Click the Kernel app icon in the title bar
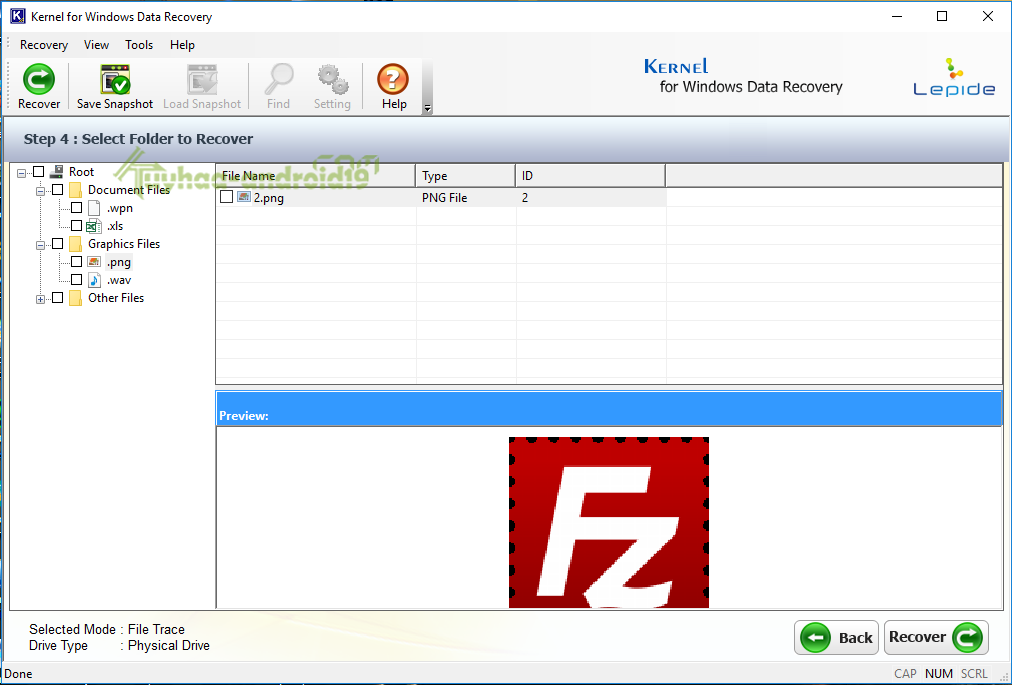The image size is (1012, 685). [x=17, y=16]
